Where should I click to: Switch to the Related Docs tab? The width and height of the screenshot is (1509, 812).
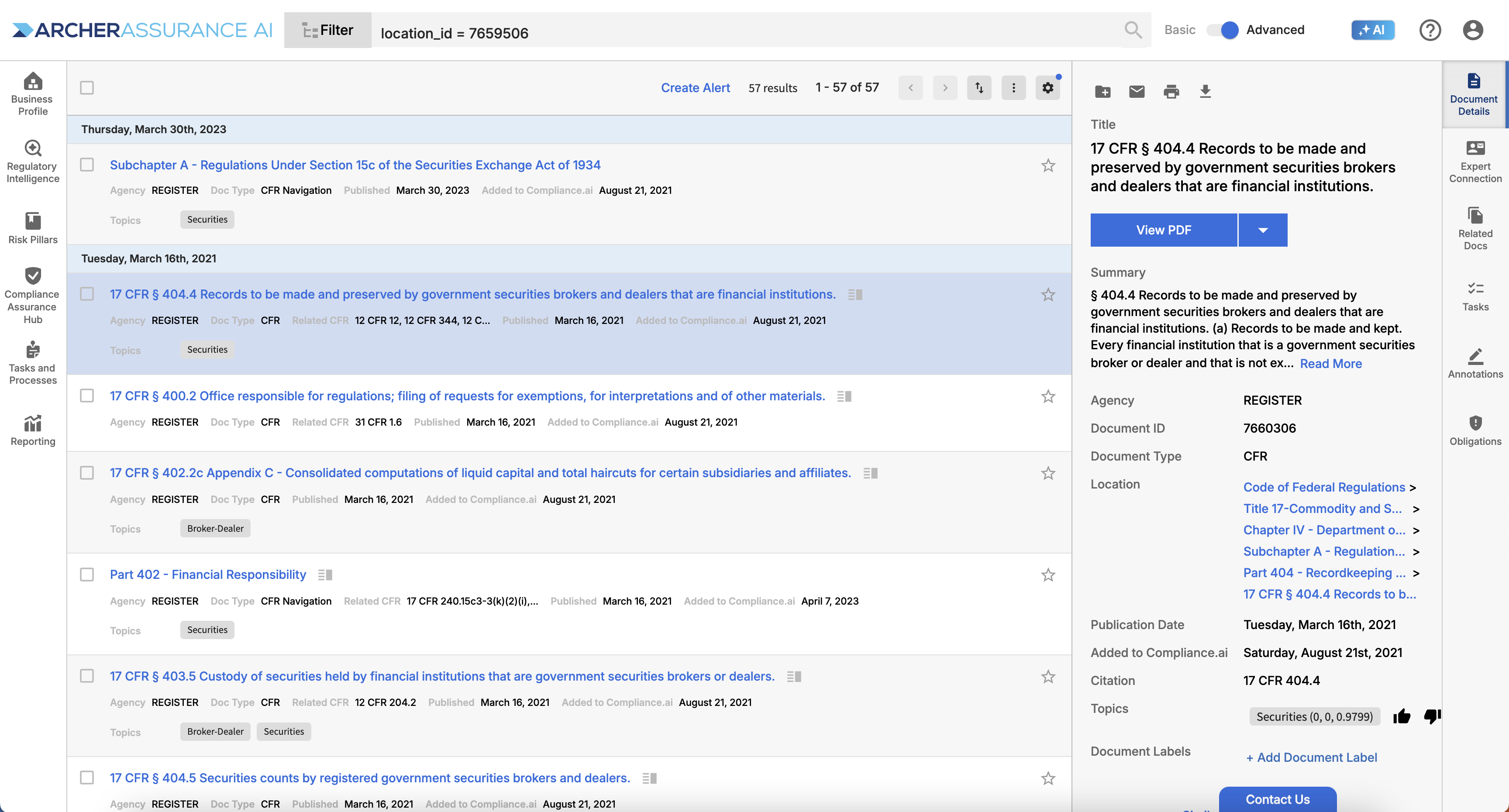pos(1475,228)
